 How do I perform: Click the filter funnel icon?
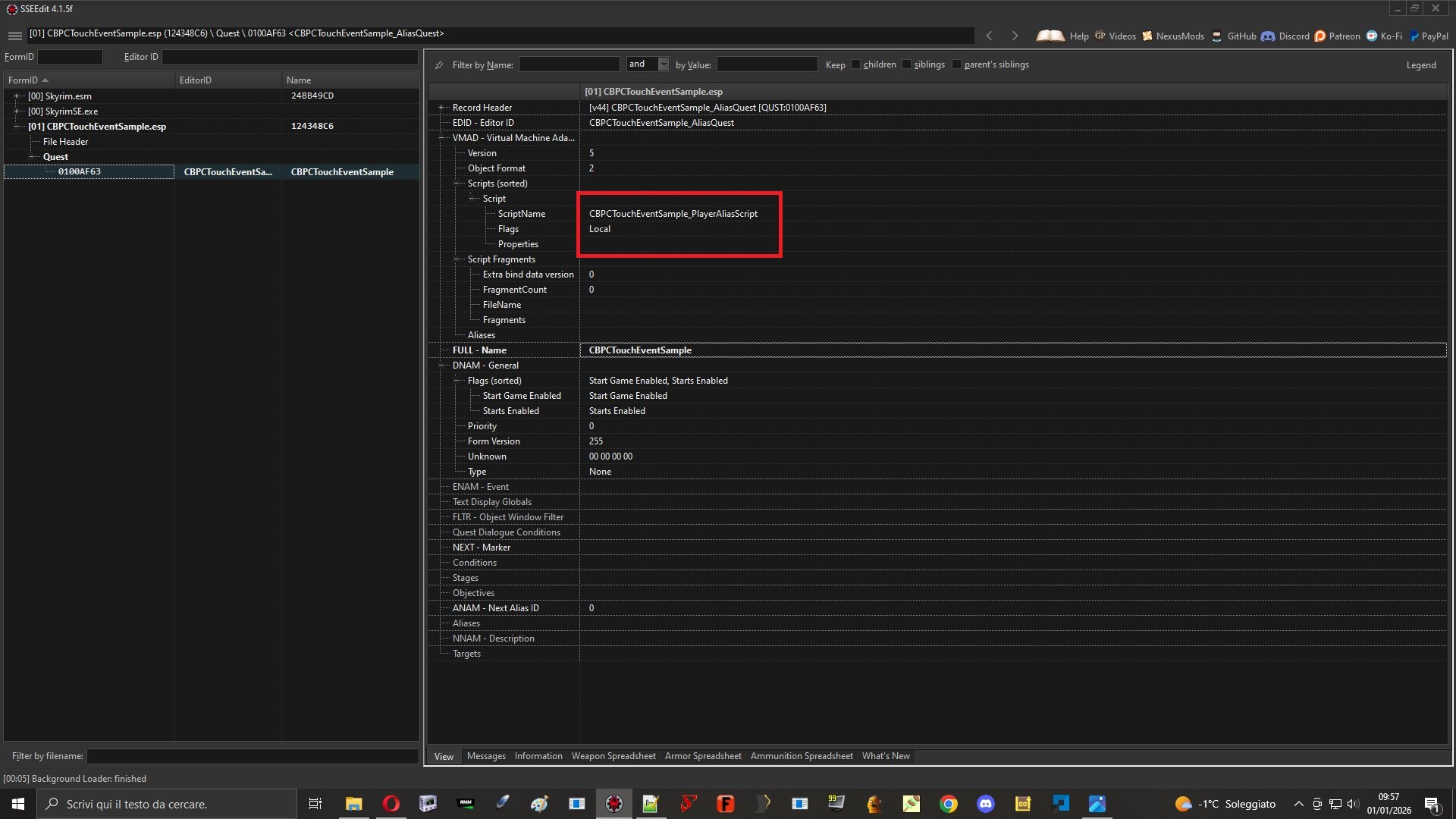click(439, 65)
